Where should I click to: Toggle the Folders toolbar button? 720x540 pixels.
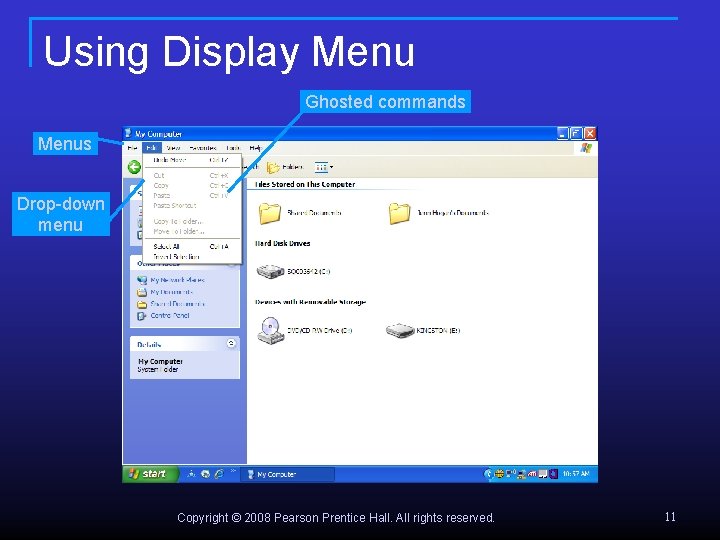(x=284, y=167)
